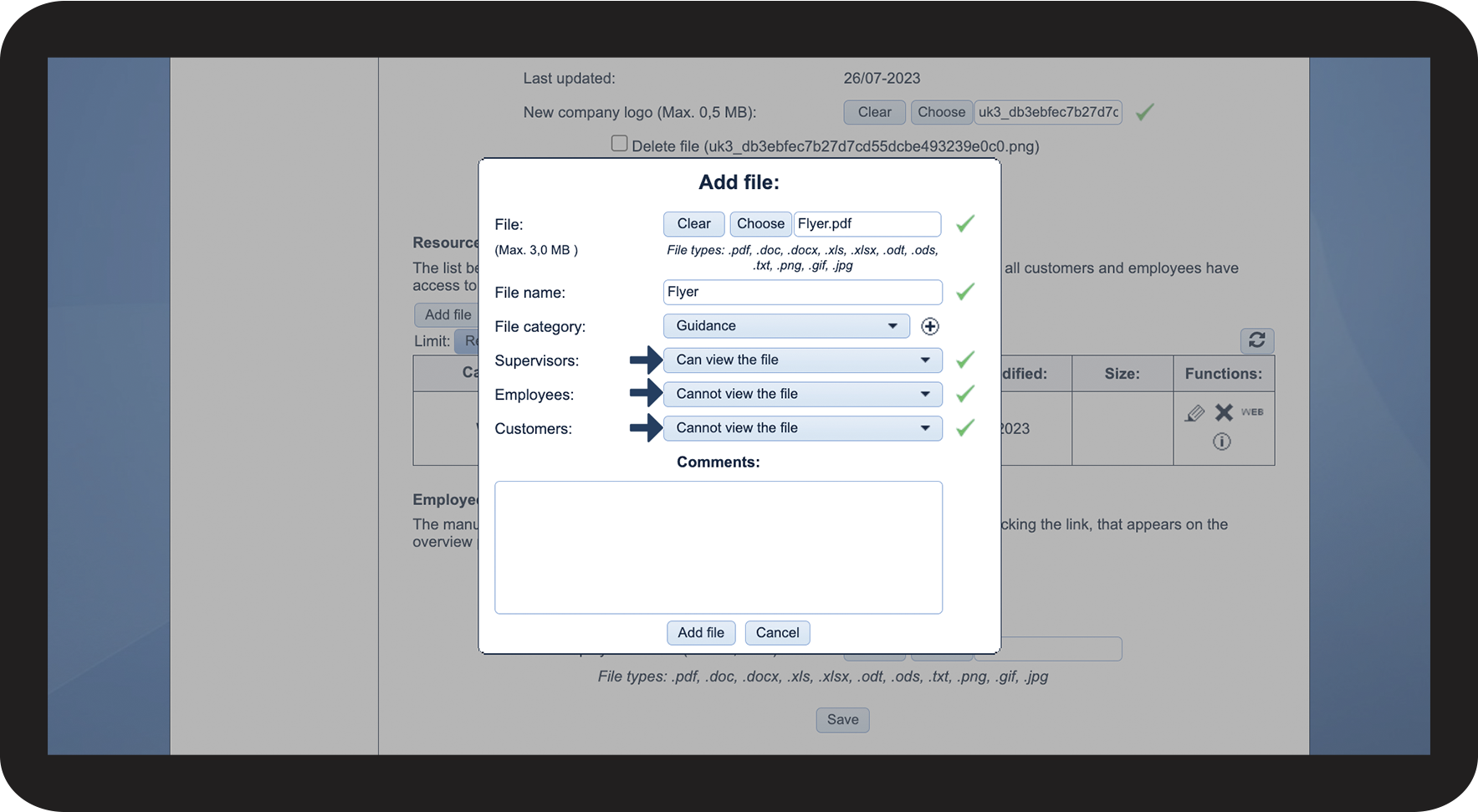Open the File category dropdown showing Guidance

click(785, 326)
